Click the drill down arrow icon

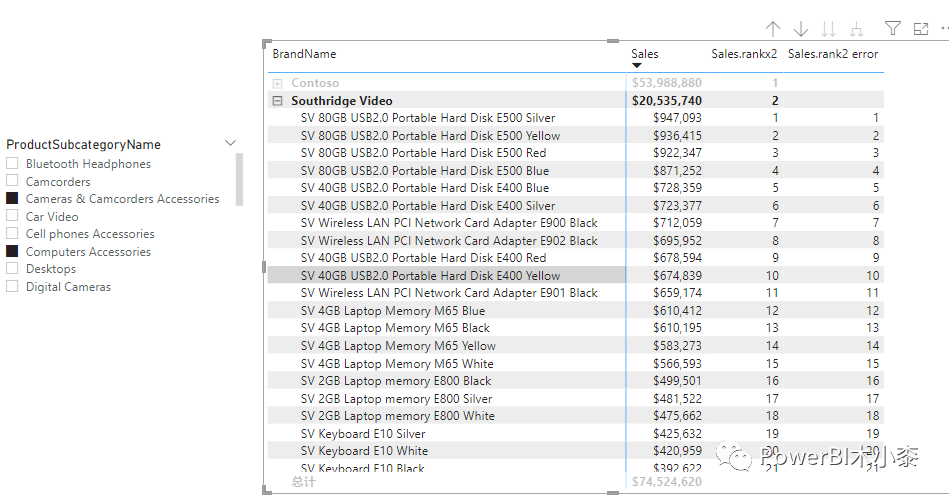801,28
